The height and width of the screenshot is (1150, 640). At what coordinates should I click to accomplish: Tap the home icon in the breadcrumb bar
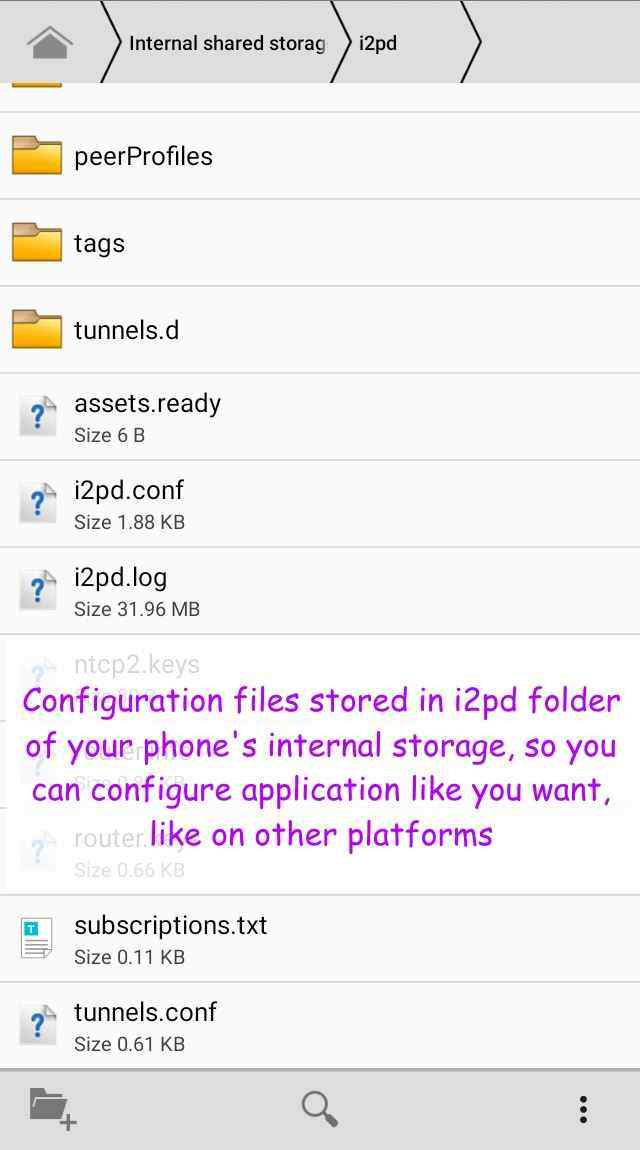[47, 42]
